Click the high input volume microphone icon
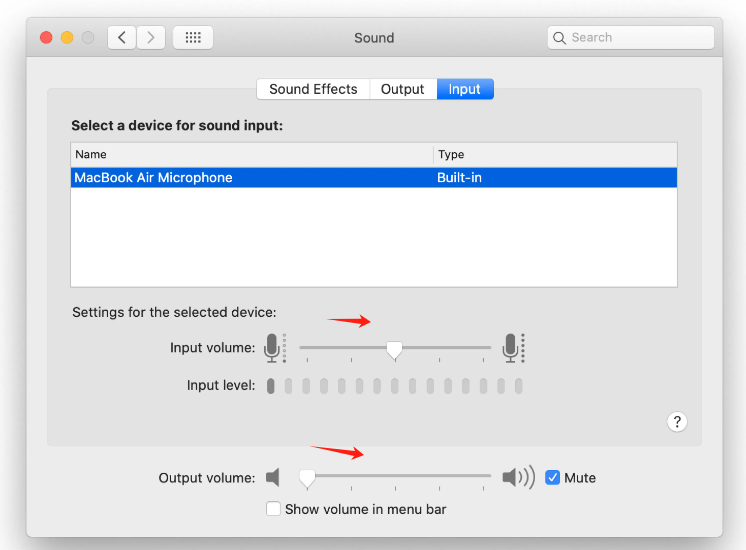The height and width of the screenshot is (550, 746). (514, 348)
